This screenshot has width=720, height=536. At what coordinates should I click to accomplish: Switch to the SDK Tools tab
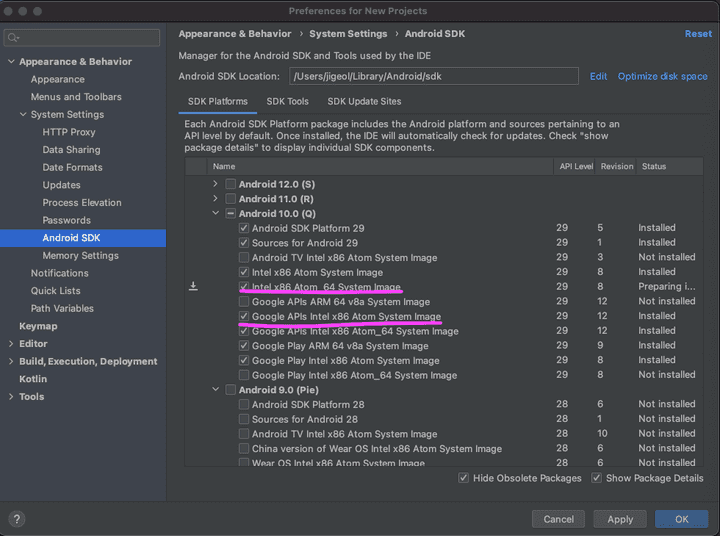(x=287, y=101)
